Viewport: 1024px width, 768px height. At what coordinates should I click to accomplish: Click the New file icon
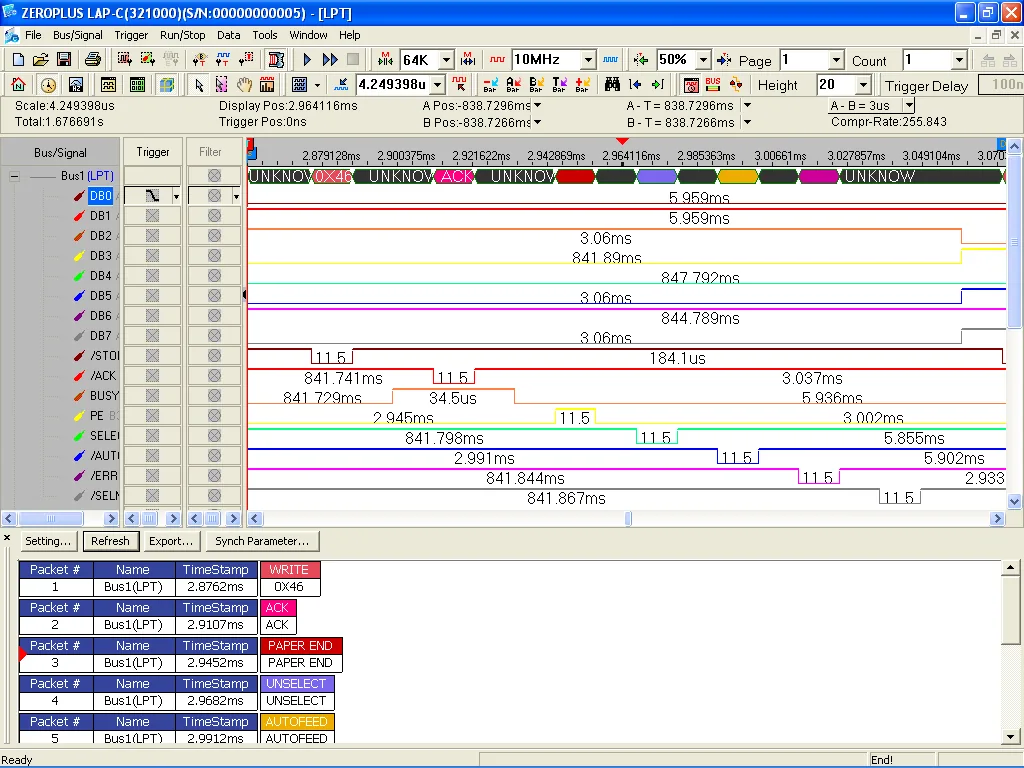point(18,60)
